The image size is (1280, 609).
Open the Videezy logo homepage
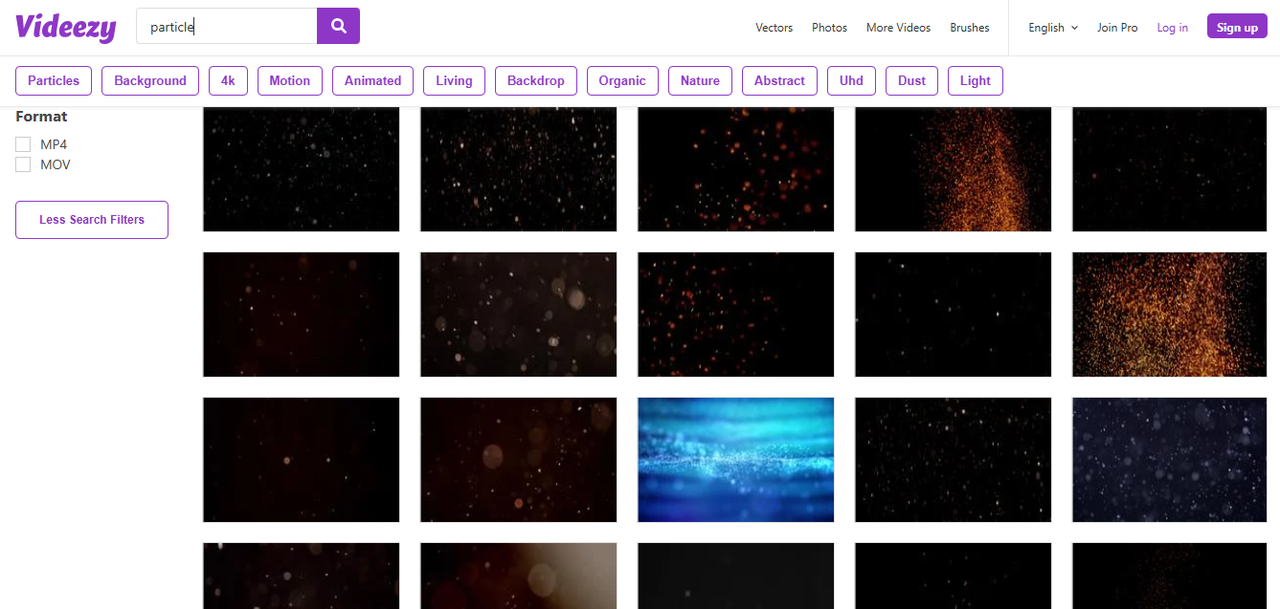tap(66, 27)
